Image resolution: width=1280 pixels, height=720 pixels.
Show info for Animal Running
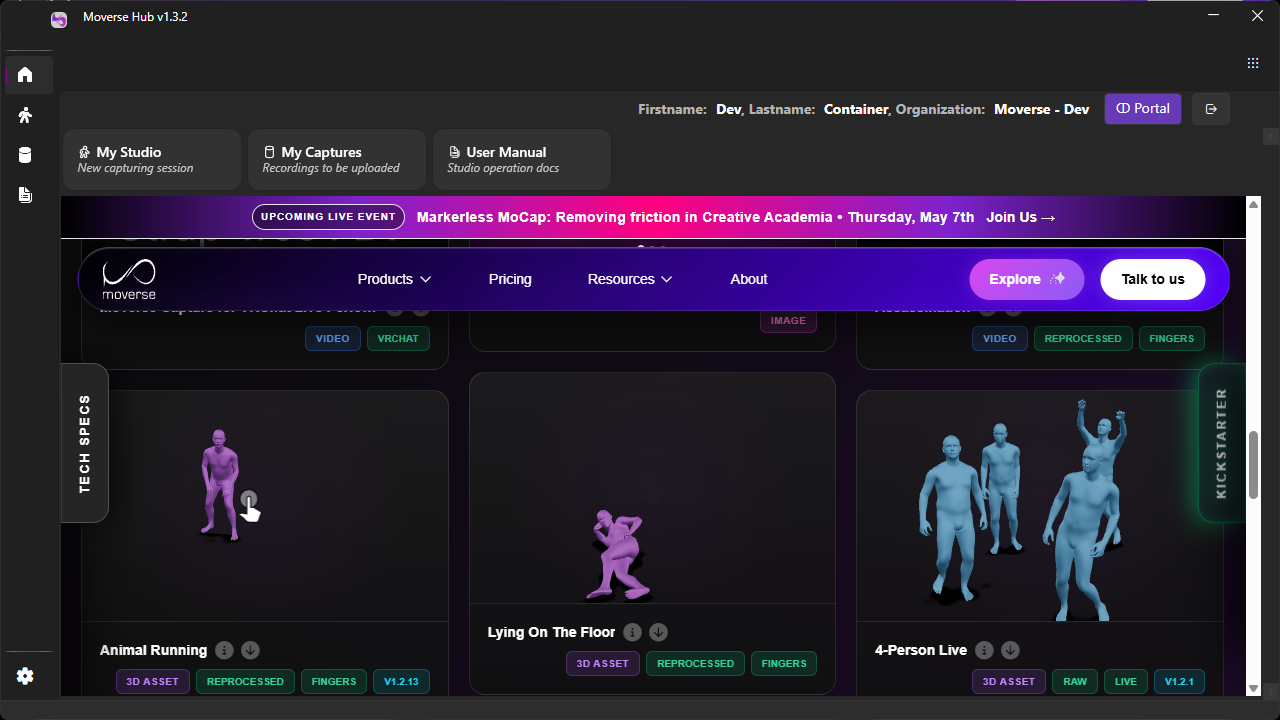224,650
